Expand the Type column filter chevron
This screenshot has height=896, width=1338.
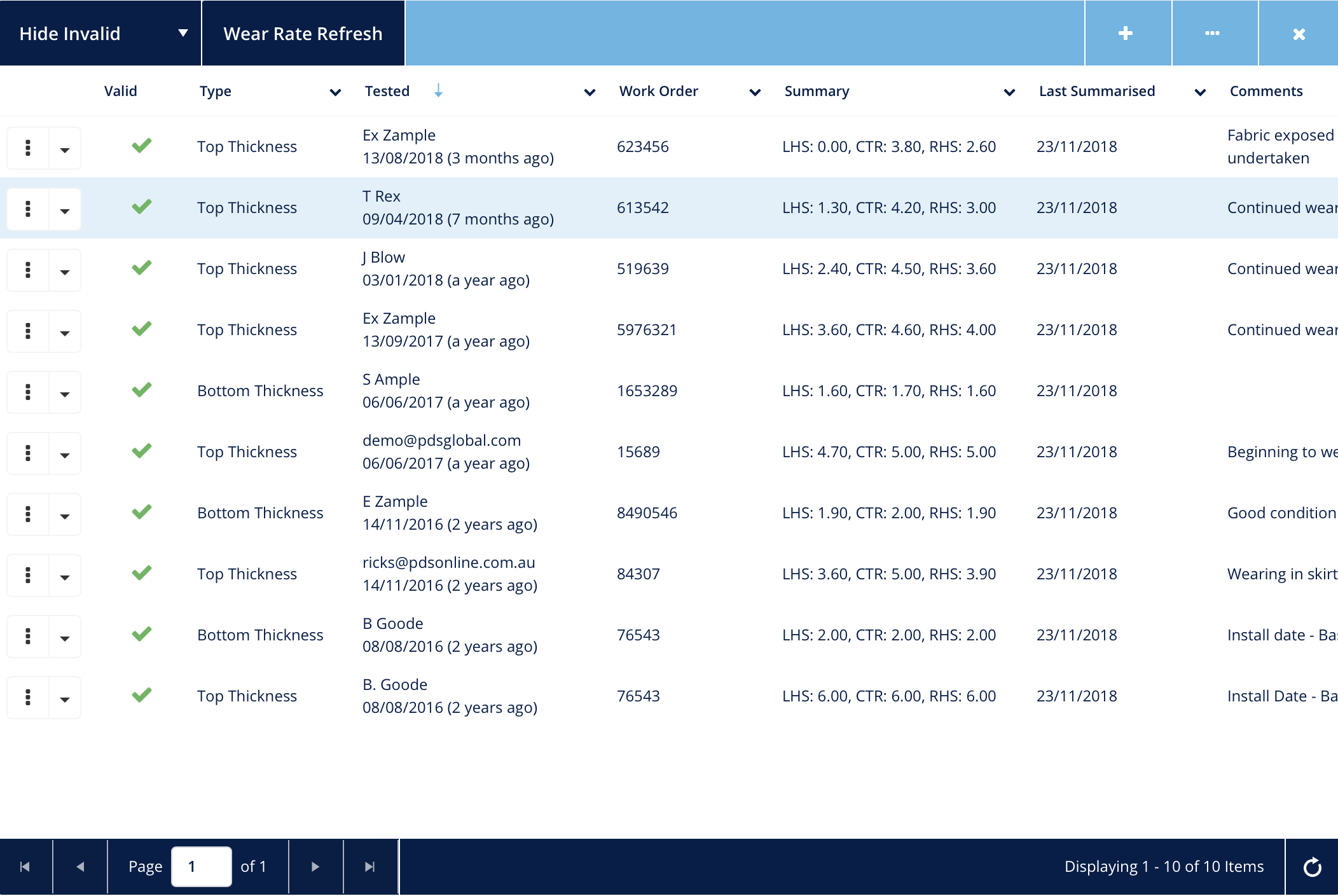click(x=335, y=93)
